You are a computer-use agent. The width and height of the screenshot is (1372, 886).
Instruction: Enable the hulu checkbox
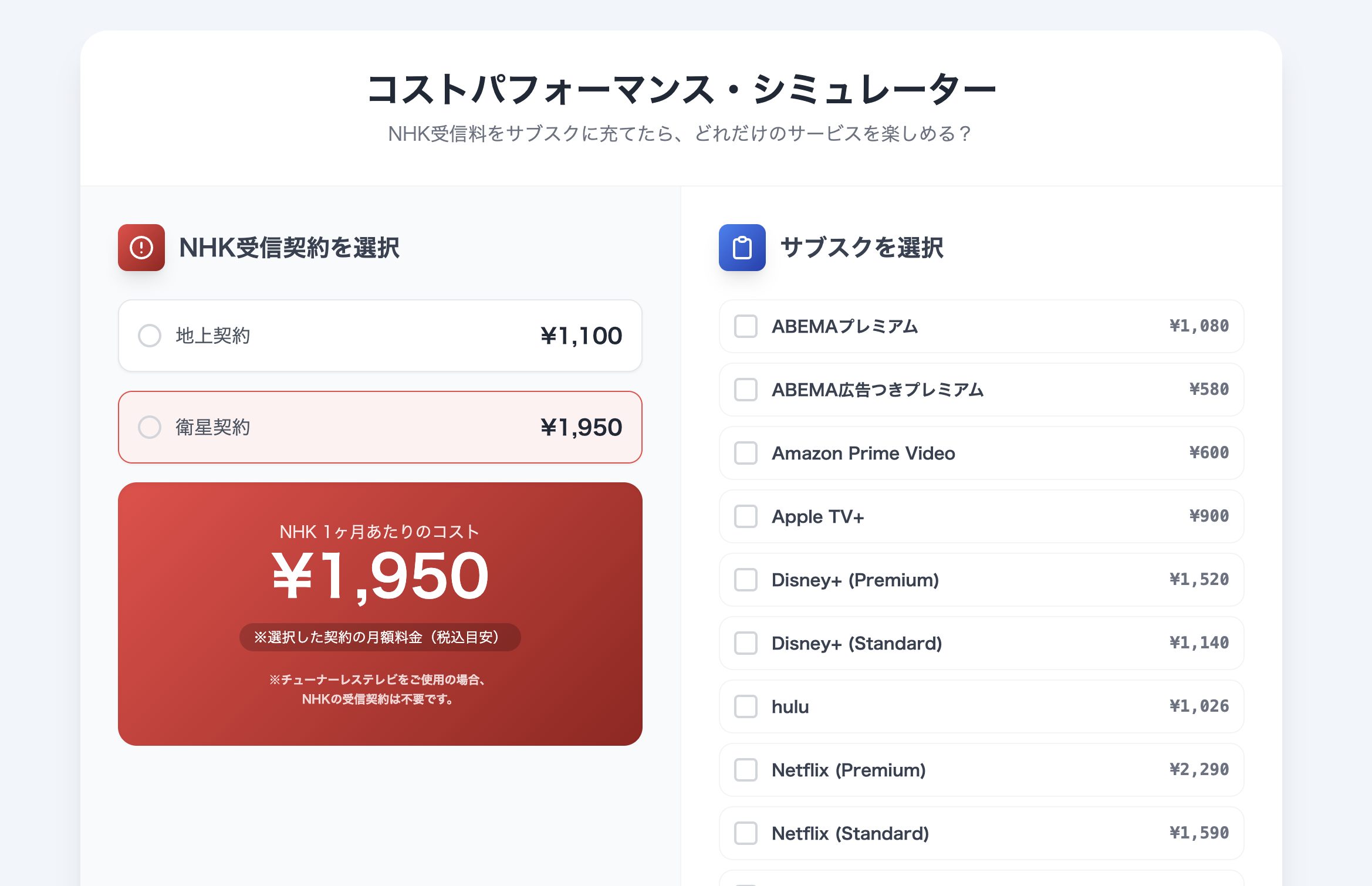(745, 707)
